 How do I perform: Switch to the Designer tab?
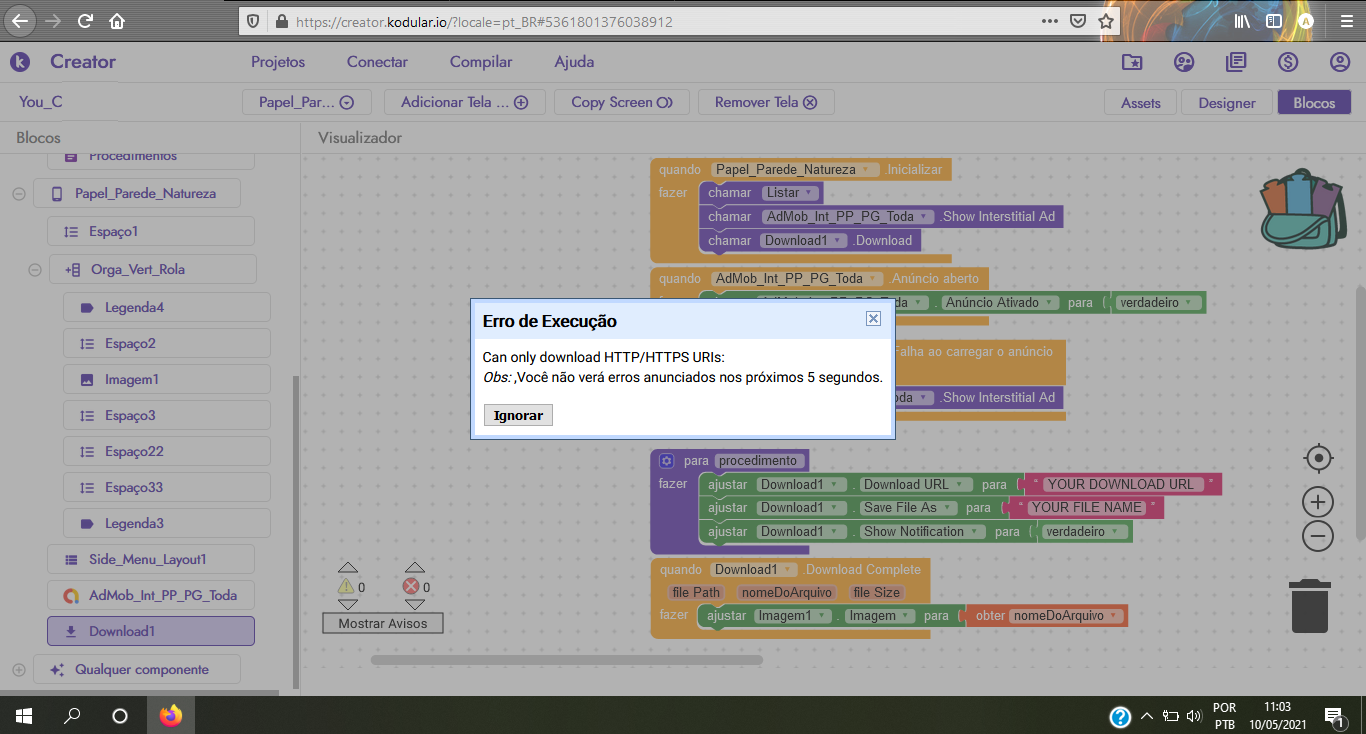1226,102
